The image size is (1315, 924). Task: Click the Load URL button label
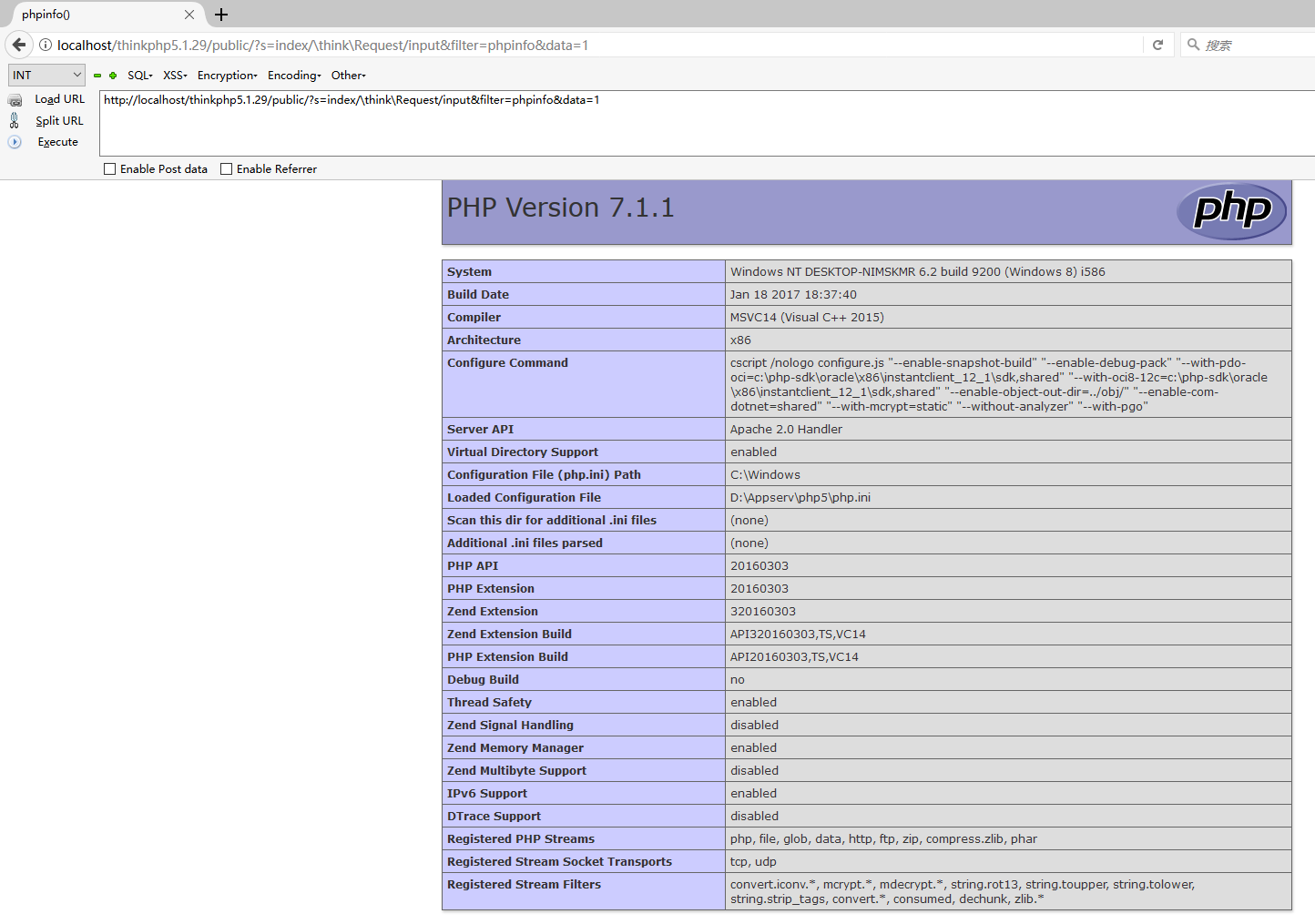(x=60, y=99)
